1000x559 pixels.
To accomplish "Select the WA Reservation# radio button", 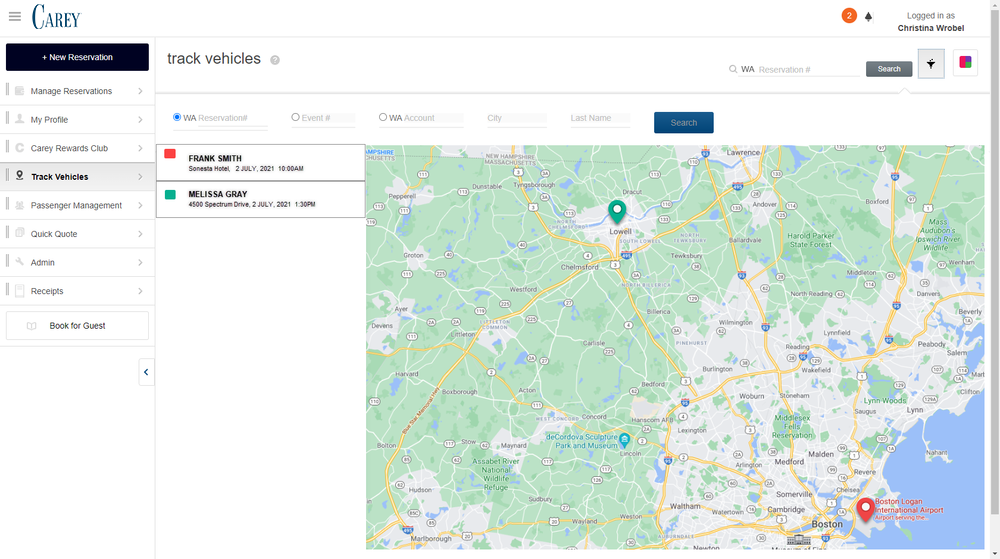I will tap(177, 117).
